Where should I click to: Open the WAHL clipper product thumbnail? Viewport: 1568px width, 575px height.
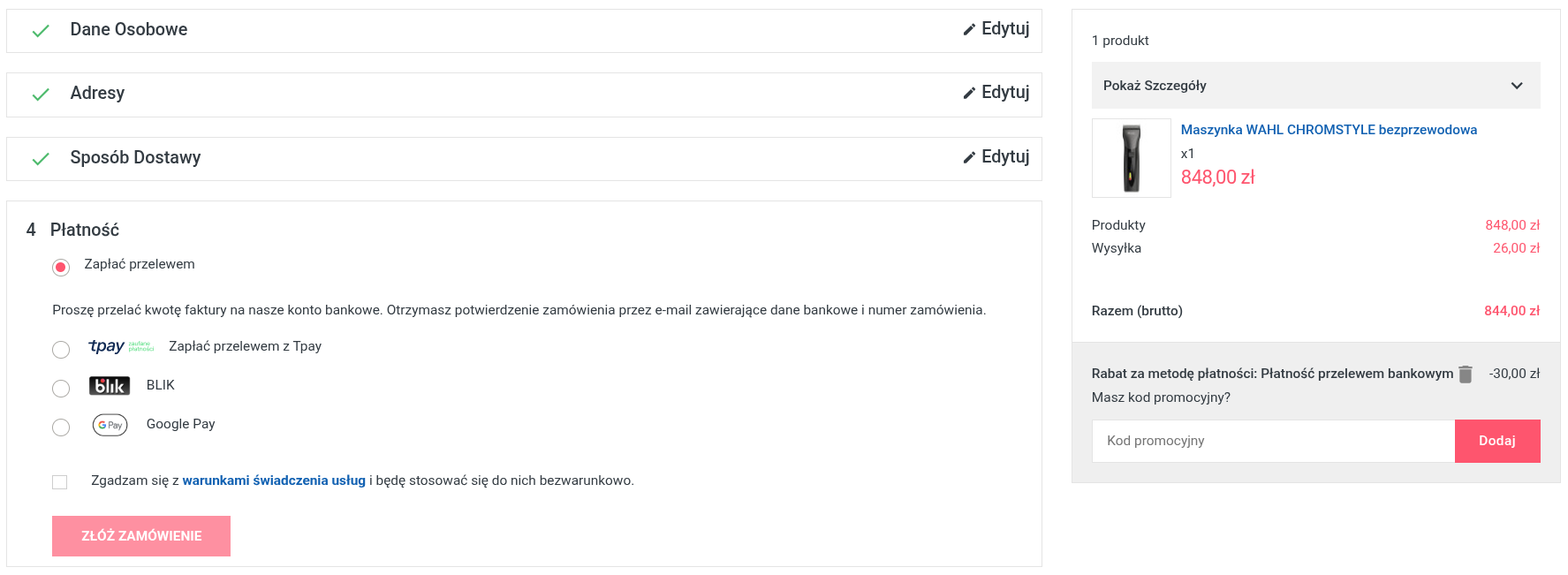coord(1131,158)
